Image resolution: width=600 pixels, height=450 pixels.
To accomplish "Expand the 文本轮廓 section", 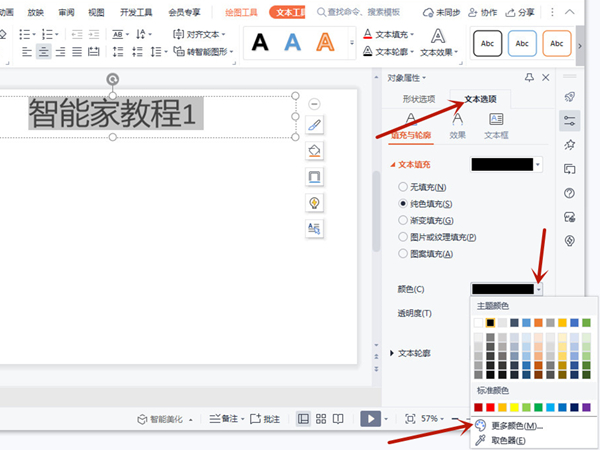I will point(392,353).
